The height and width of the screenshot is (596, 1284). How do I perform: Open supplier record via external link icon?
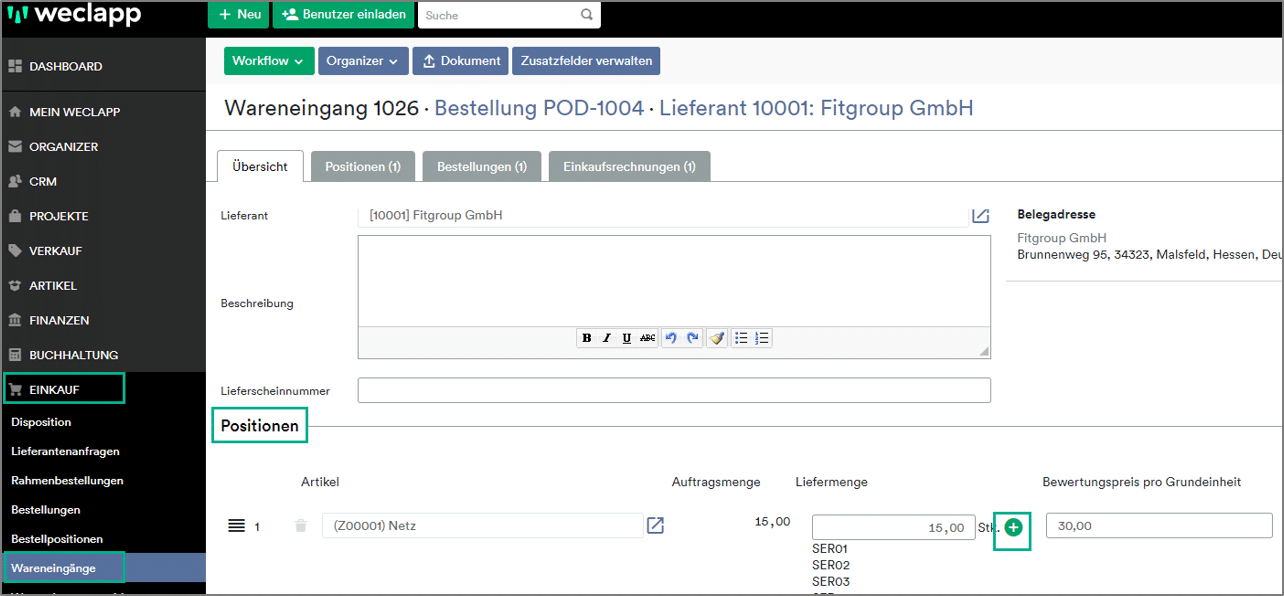pos(980,215)
